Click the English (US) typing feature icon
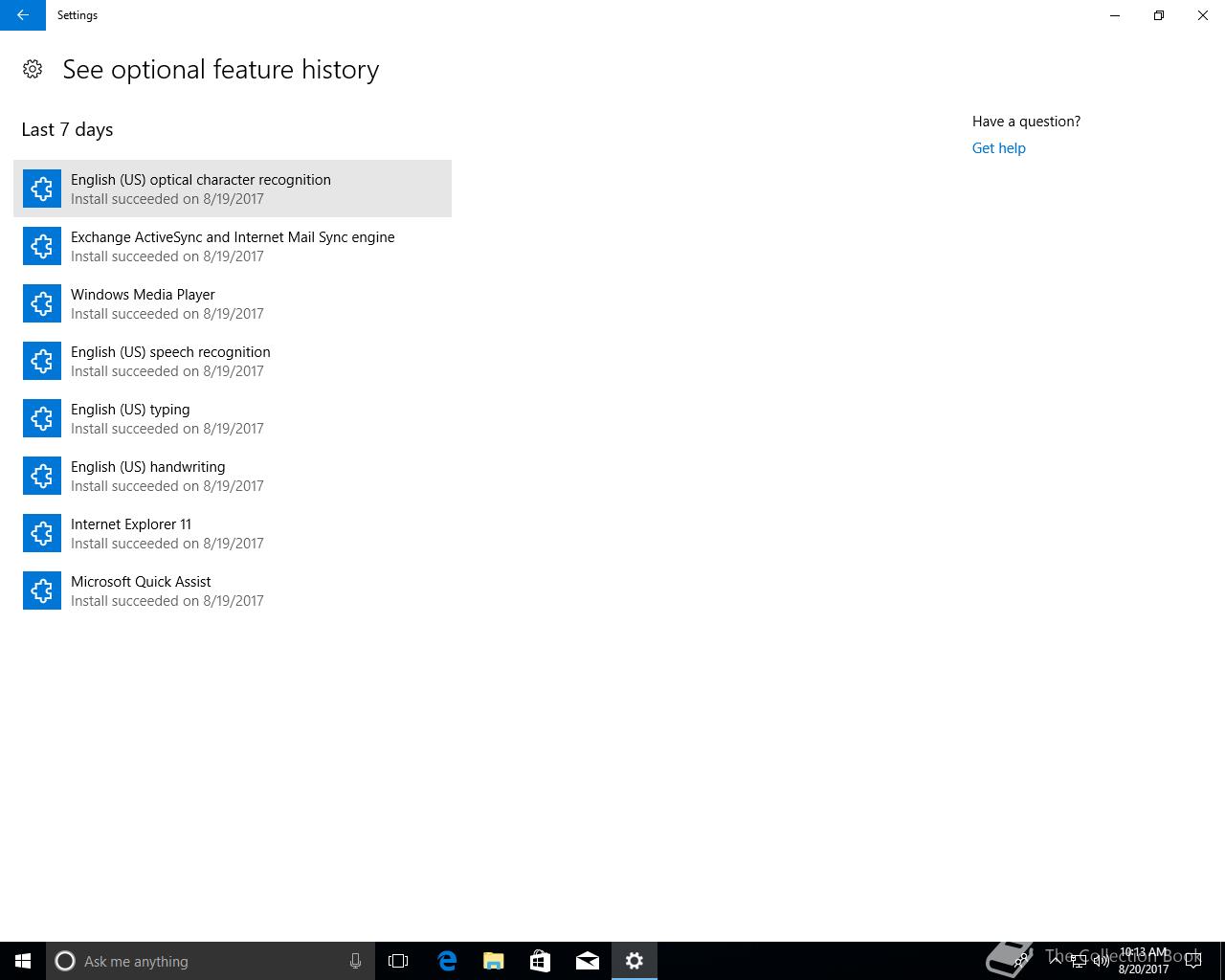The image size is (1225, 980). [x=42, y=418]
